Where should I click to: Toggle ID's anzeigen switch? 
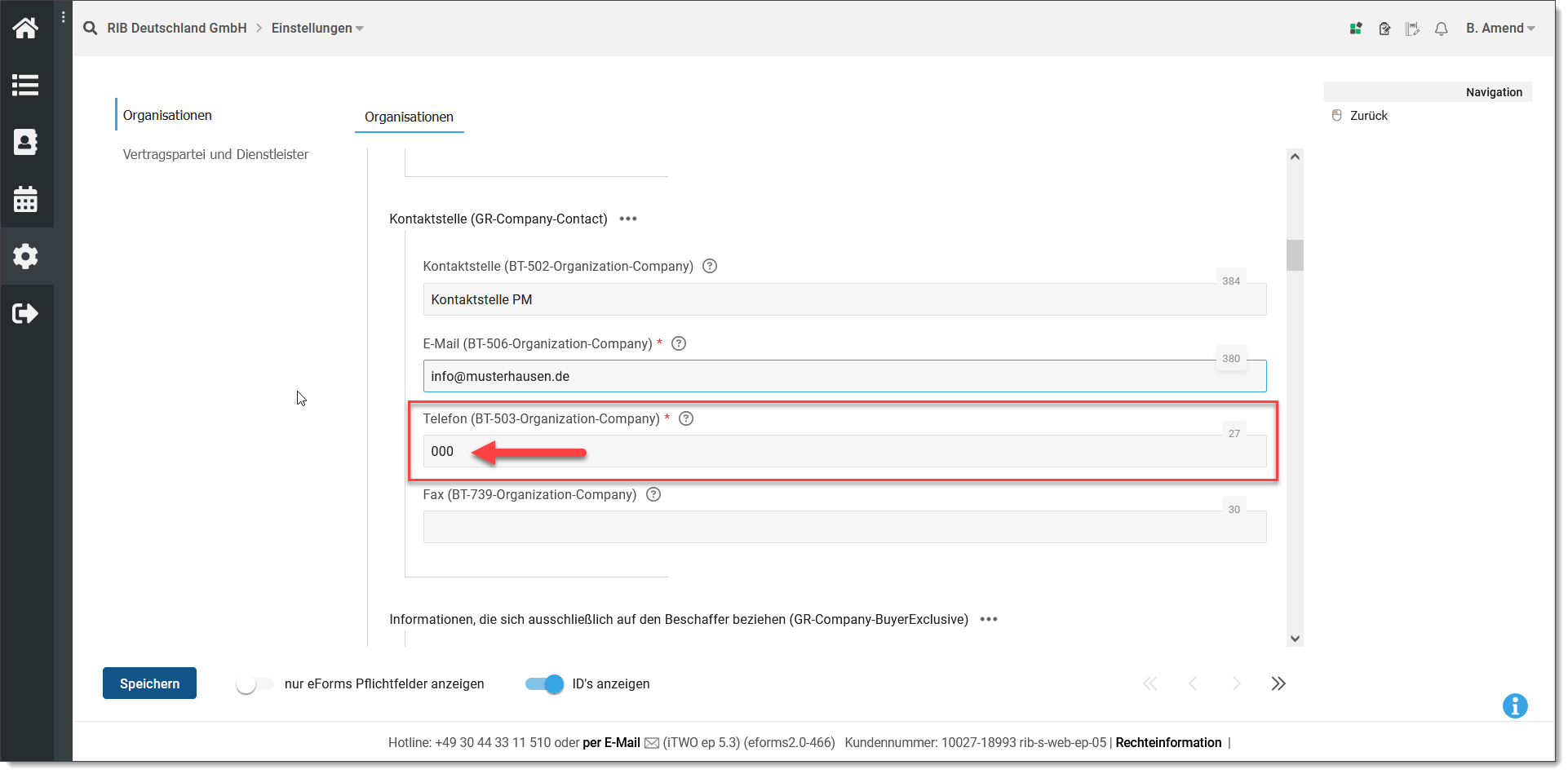click(x=544, y=684)
